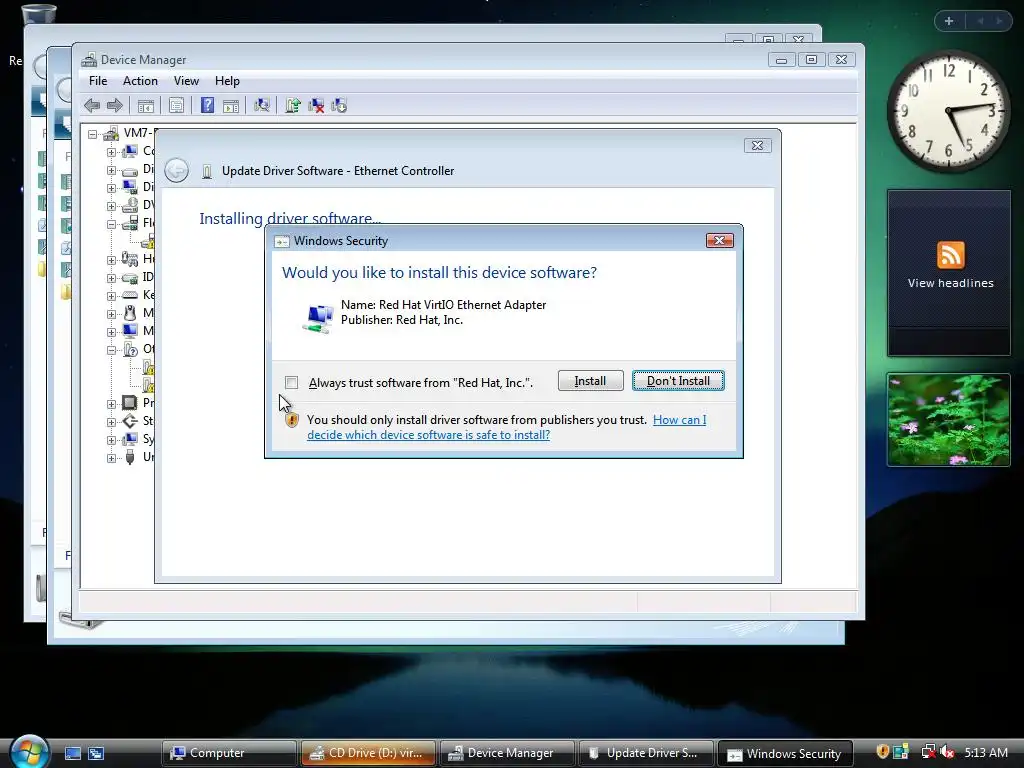Expand the System devices node
The height and width of the screenshot is (768, 1024).
click(x=111, y=440)
